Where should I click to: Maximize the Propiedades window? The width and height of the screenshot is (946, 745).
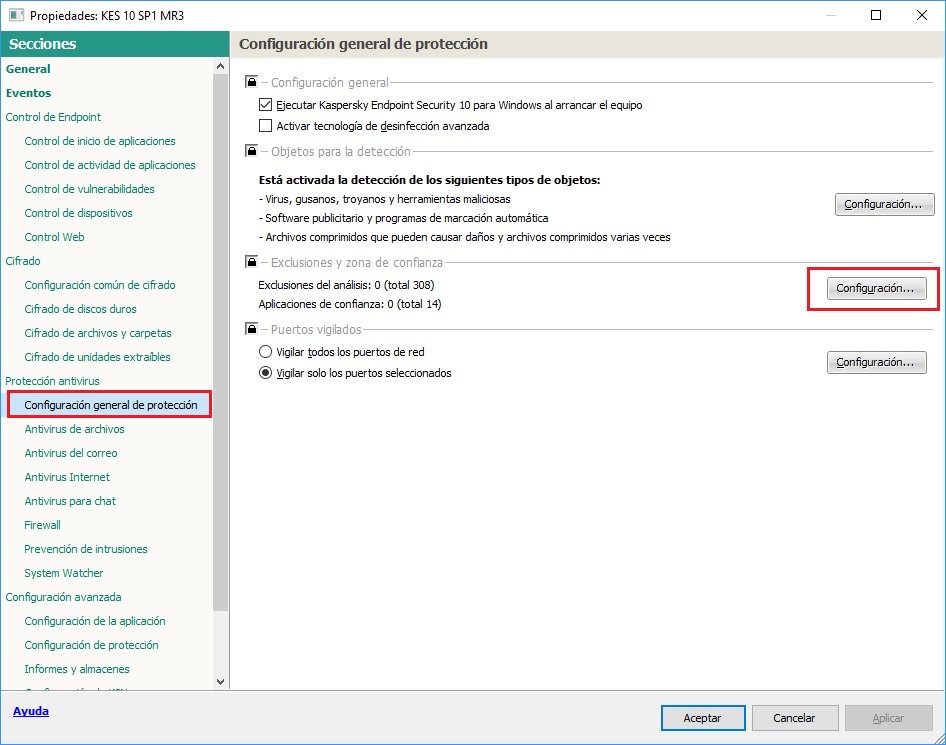[x=876, y=15]
